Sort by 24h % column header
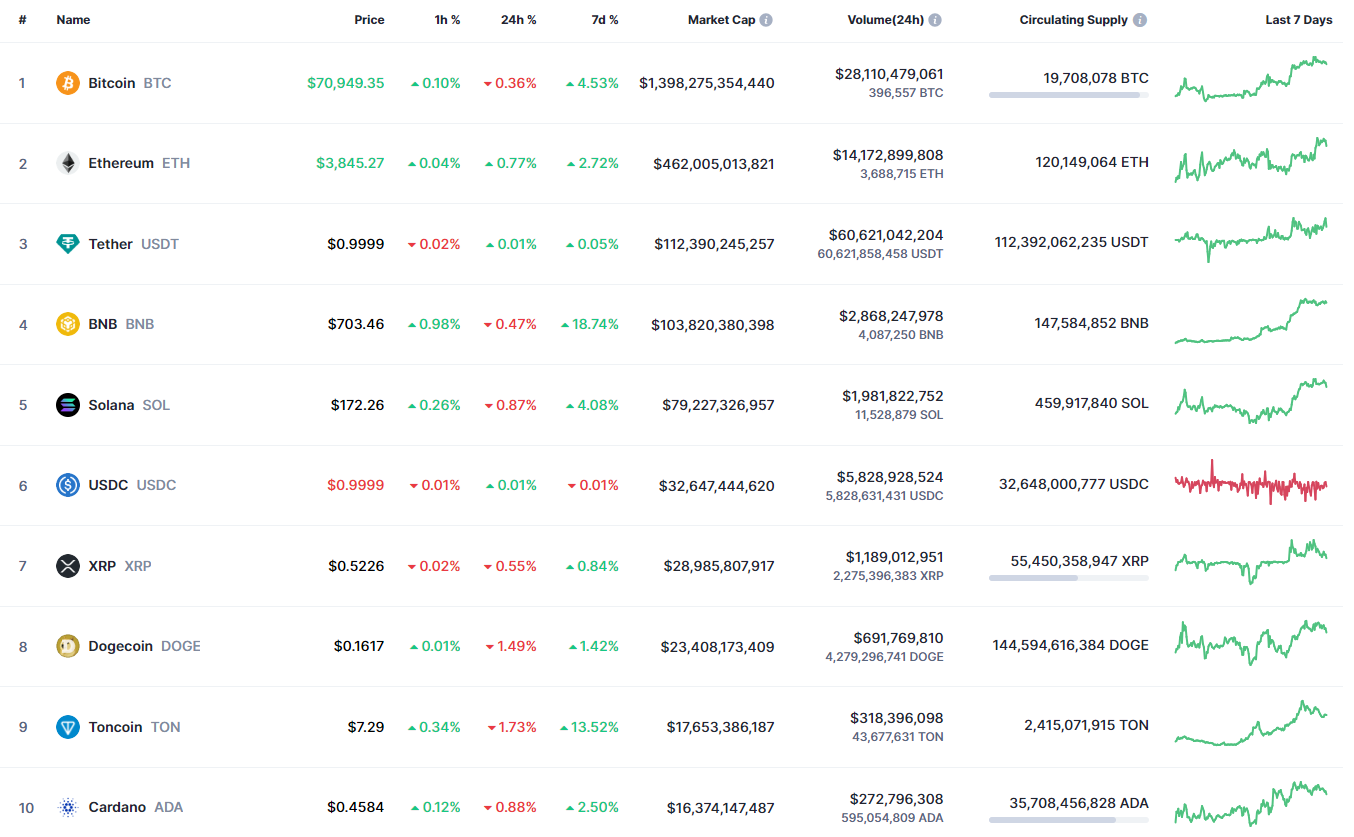Image resolution: width=1354 pixels, height=837 pixels. coord(518,20)
